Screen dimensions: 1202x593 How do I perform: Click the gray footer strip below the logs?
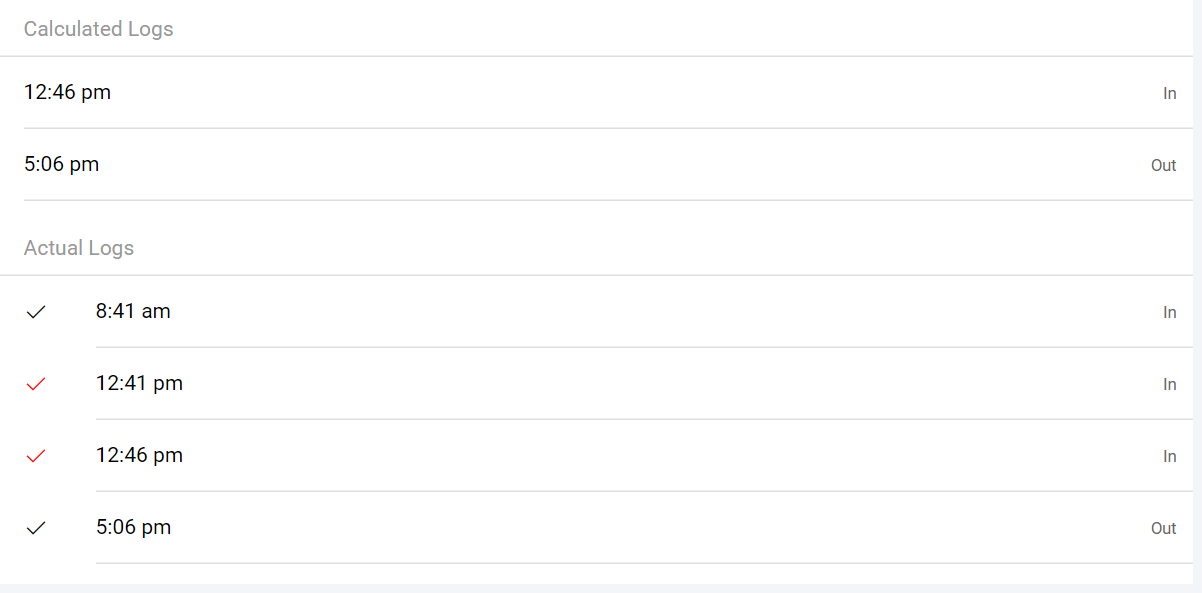click(600, 588)
